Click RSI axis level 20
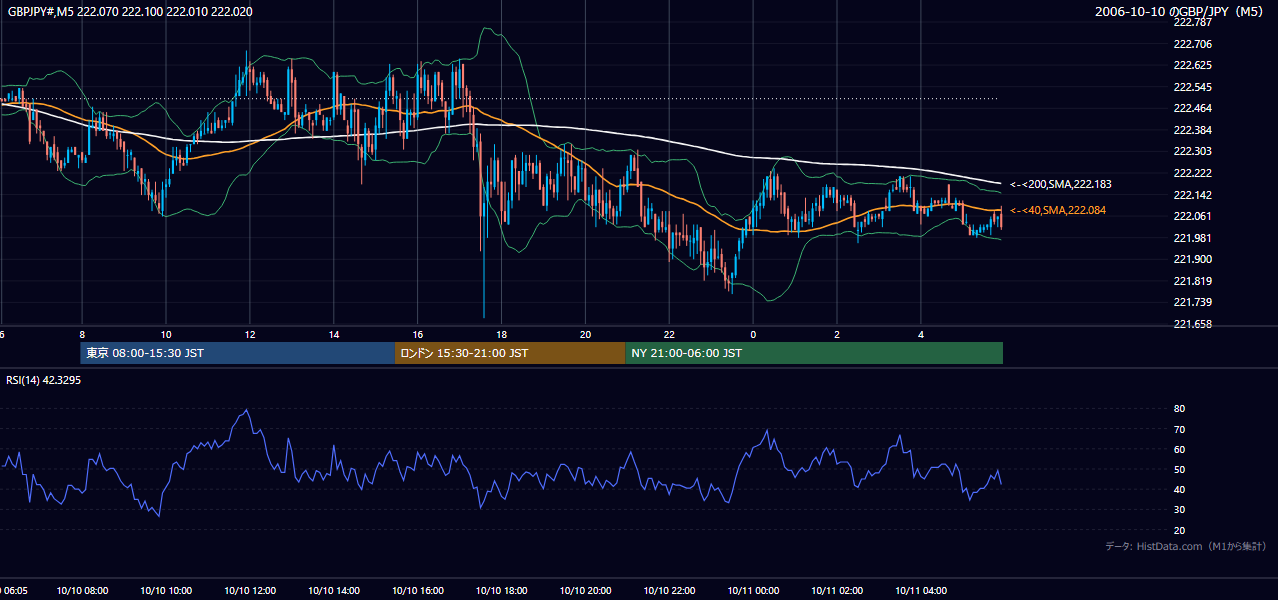This screenshot has width=1278, height=600. (1180, 530)
